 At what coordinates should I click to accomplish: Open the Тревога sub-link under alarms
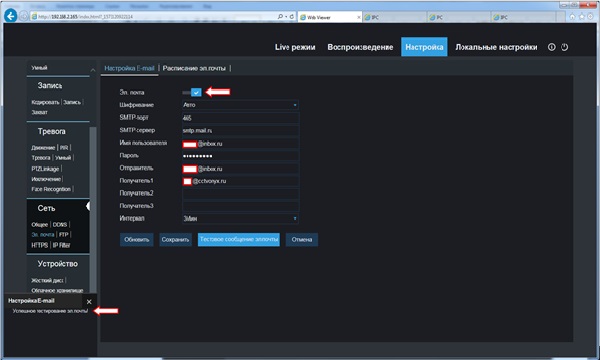click(41, 158)
